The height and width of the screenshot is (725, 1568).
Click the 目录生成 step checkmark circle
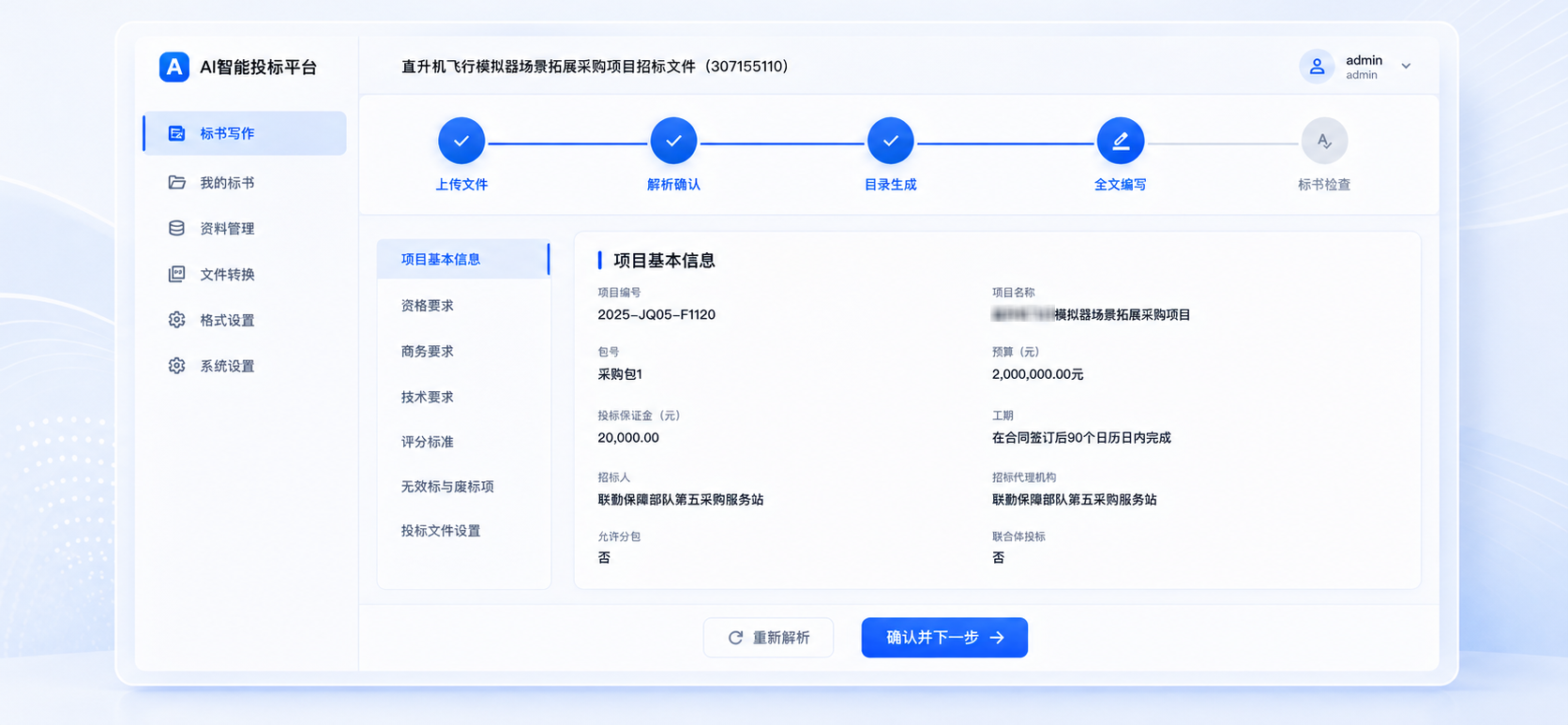[890, 141]
